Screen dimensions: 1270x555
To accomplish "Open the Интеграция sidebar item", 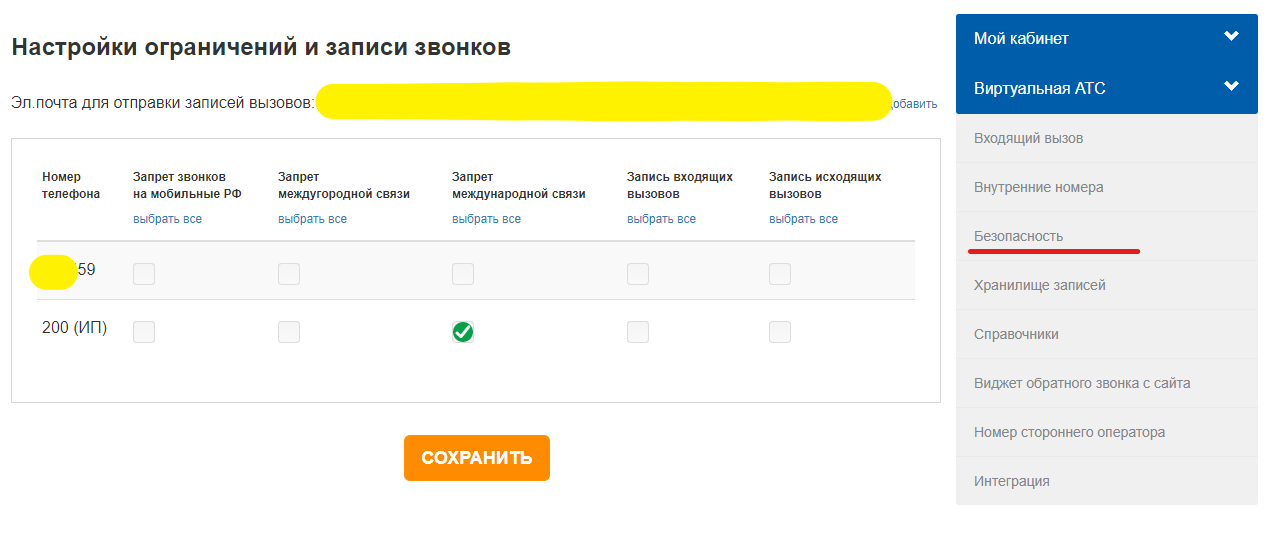I will point(1011,481).
